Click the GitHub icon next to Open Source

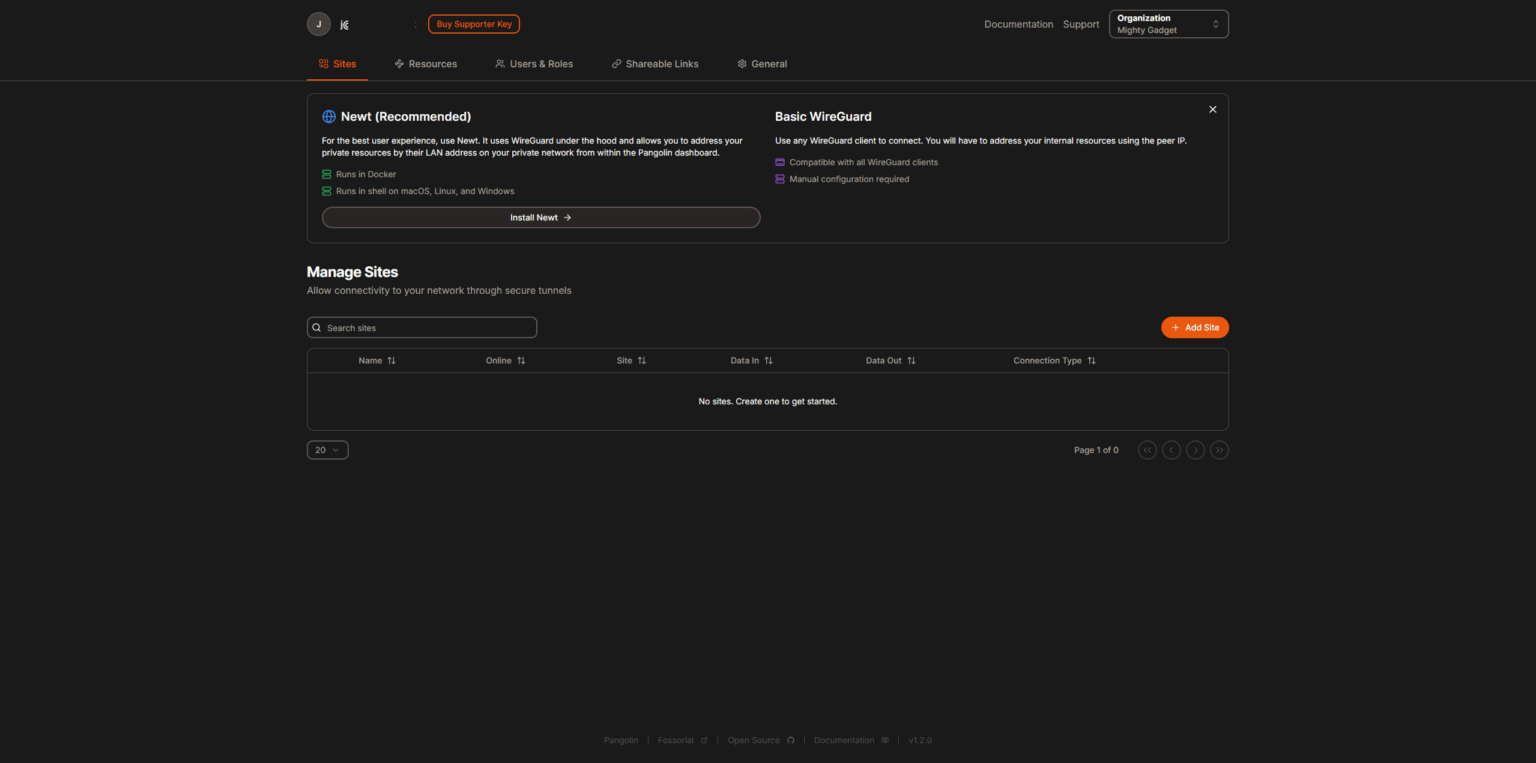(791, 740)
